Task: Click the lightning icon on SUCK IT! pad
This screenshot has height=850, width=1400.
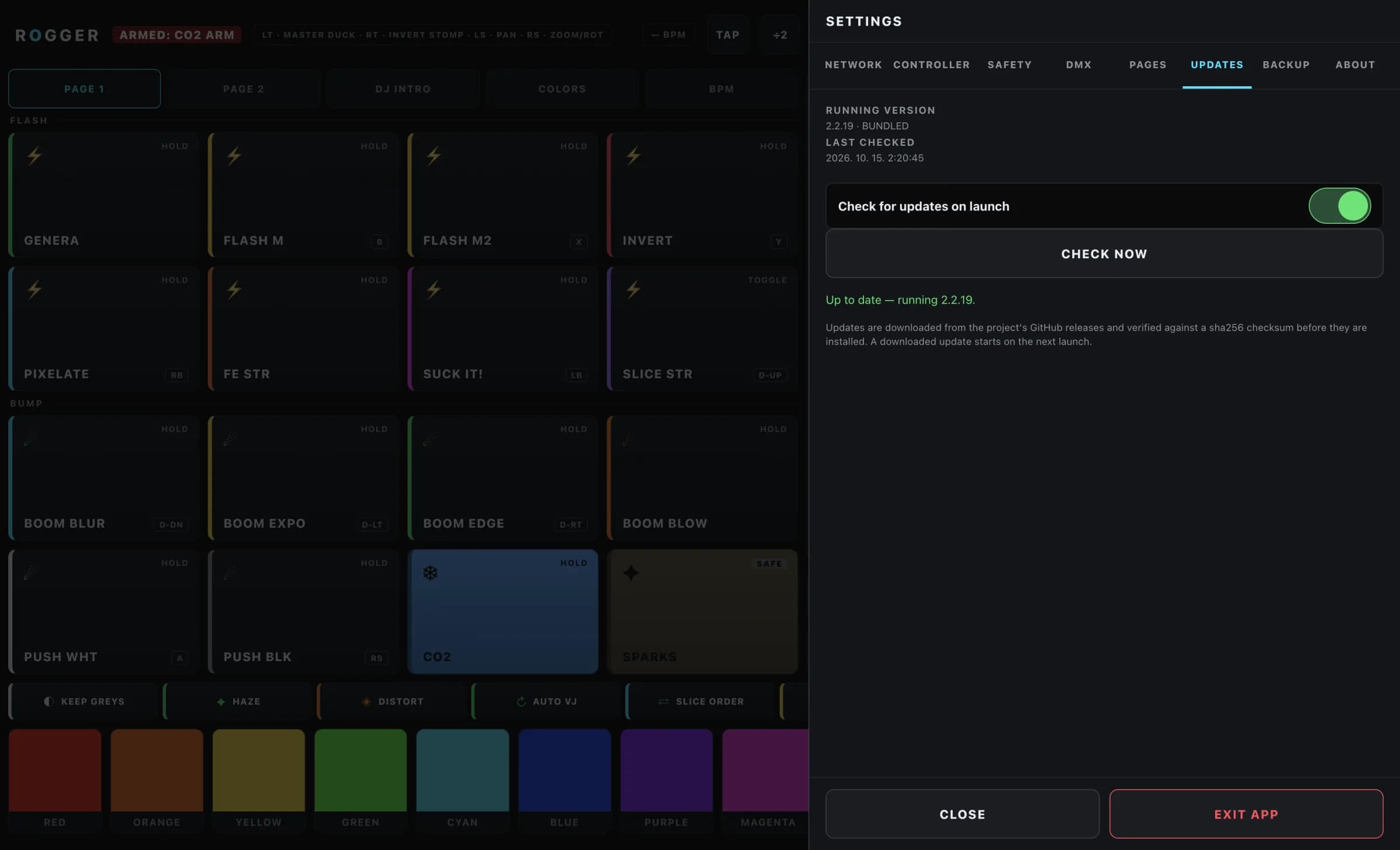Action: (433, 289)
